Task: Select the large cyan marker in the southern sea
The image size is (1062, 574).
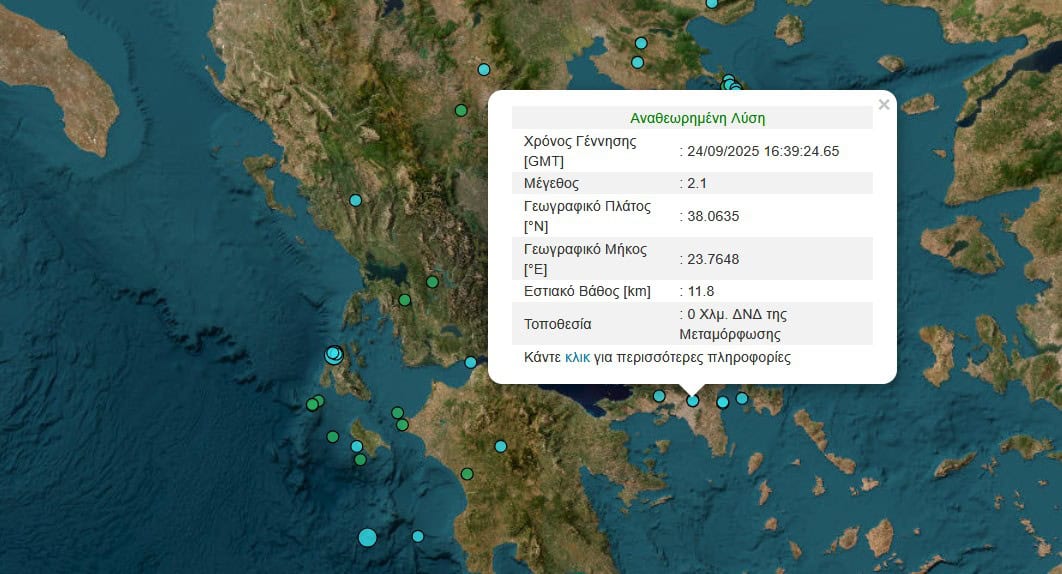Action: click(367, 537)
